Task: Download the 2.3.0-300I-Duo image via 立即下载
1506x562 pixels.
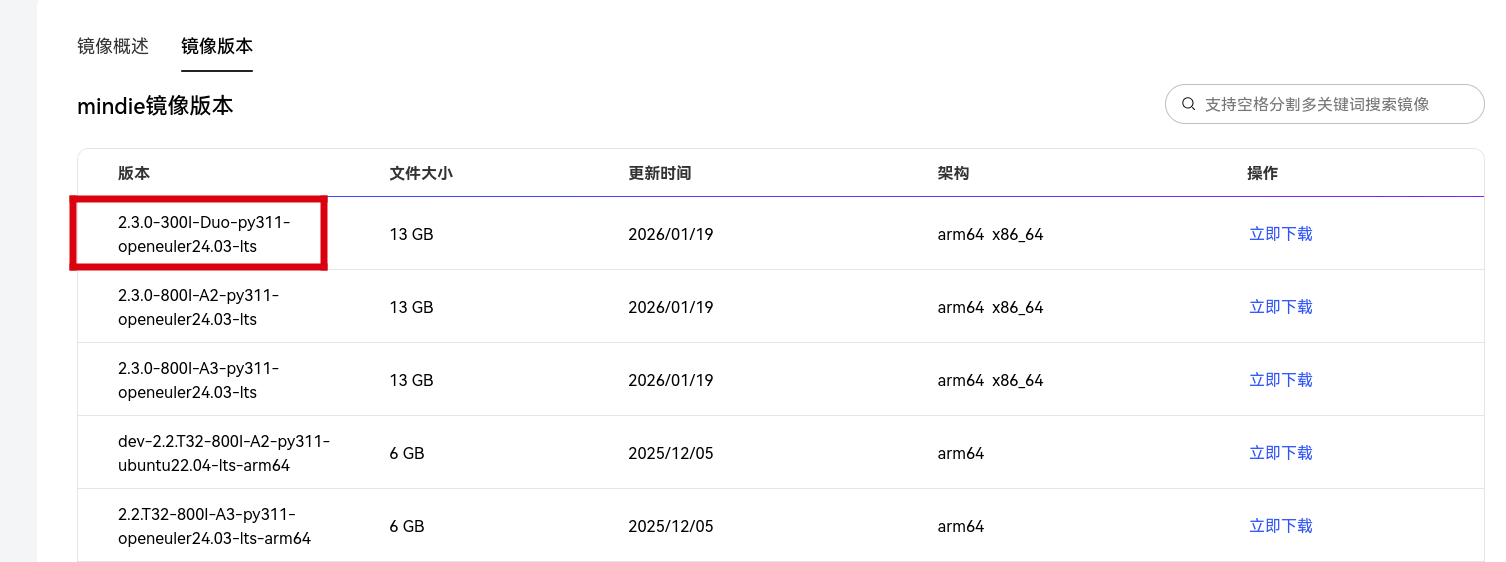Action: coord(1280,234)
